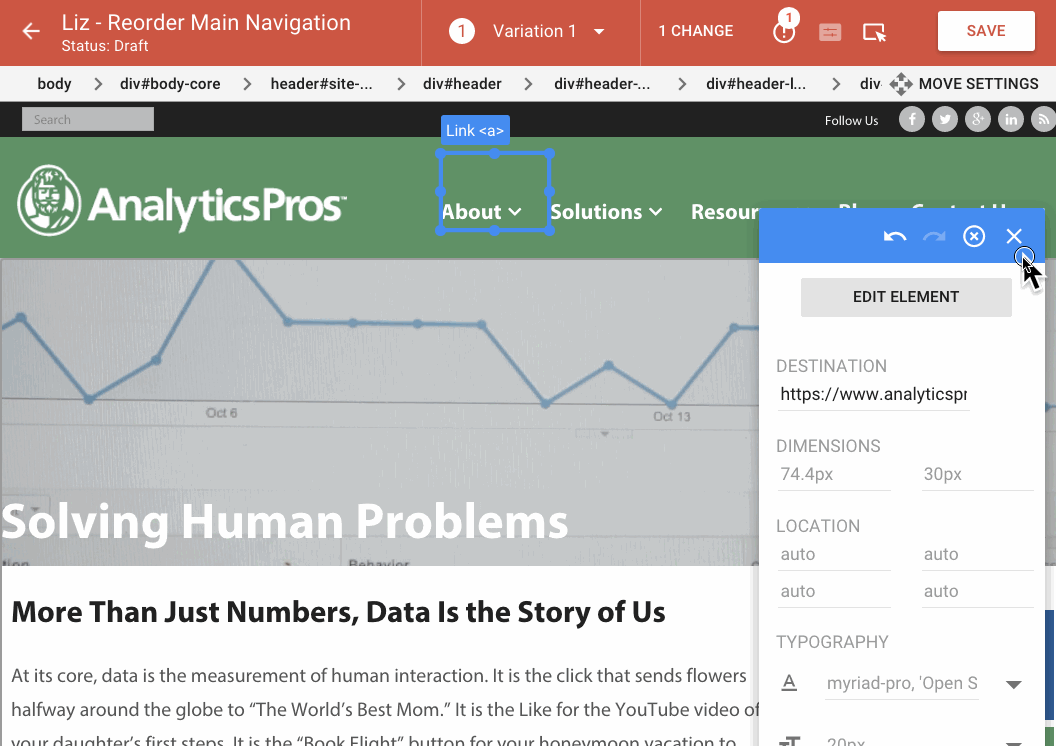Viewport: 1056px width, 746px height.
Task: Click the DIMENSIONS section label
Action: (828, 446)
